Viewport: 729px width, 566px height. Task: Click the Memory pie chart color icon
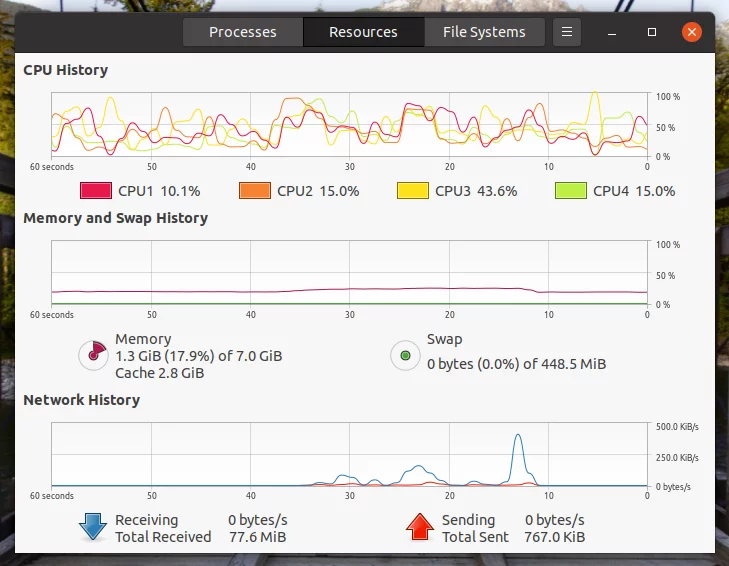tap(93, 356)
